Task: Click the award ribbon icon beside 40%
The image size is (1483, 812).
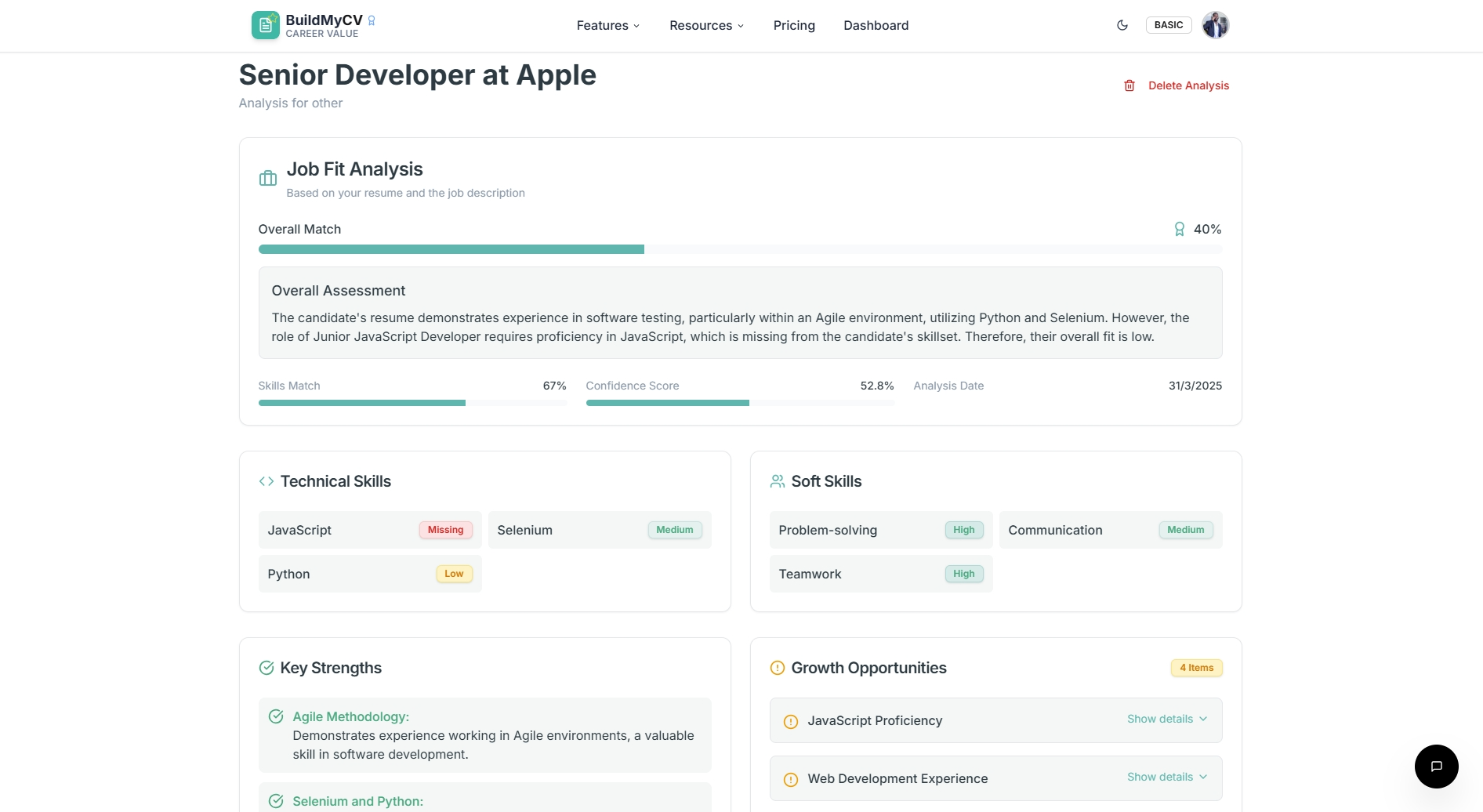Action: point(1180,229)
